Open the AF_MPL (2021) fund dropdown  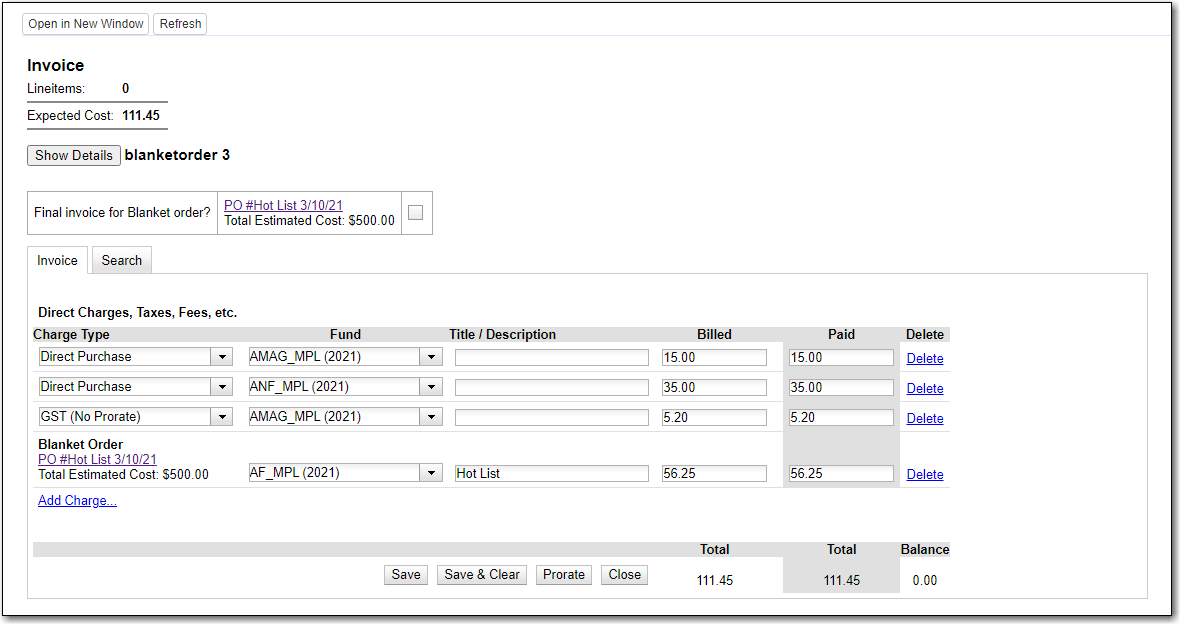pyautogui.click(x=431, y=473)
